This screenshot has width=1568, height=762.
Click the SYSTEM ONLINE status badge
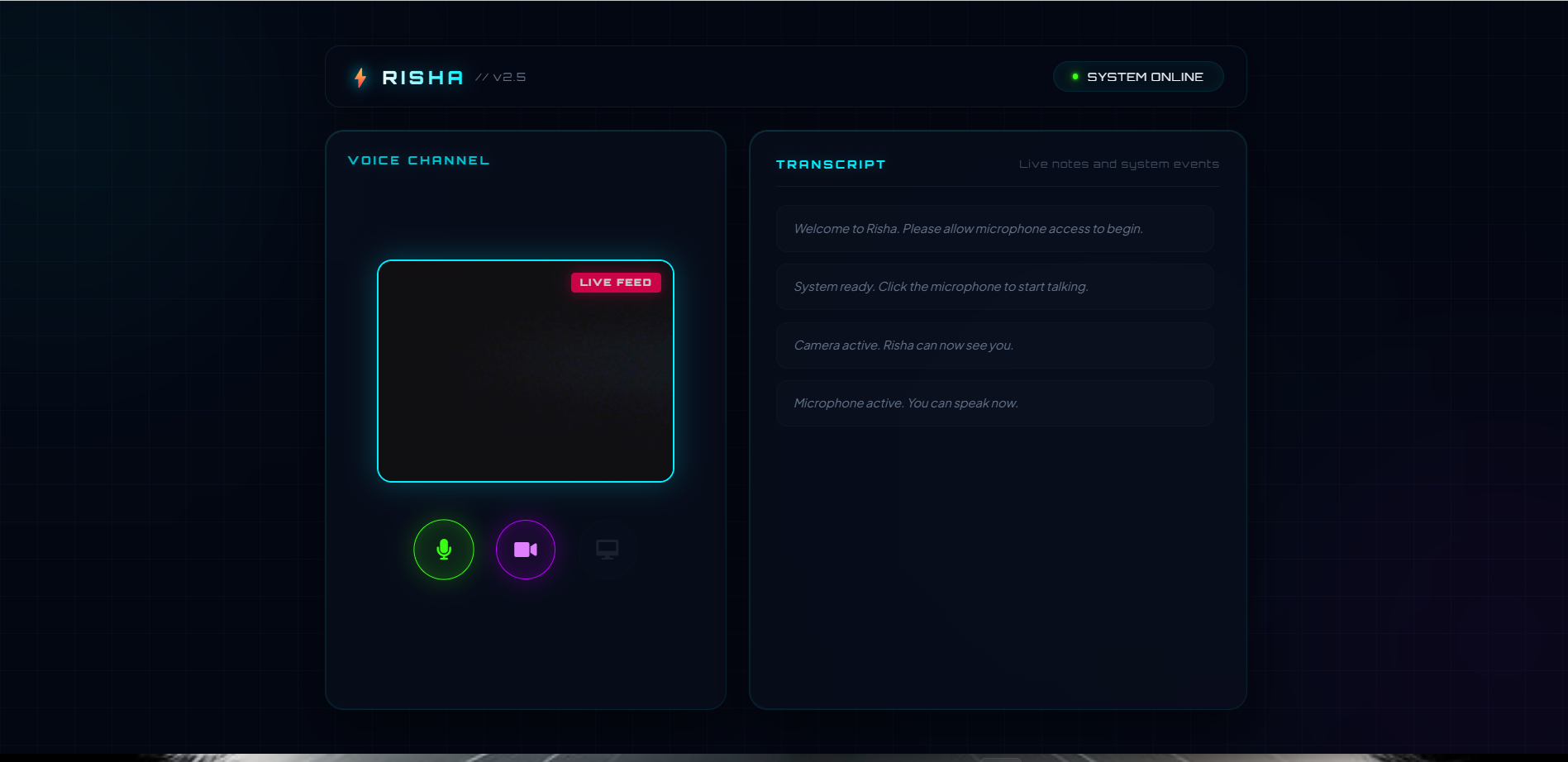(x=1138, y=77)
